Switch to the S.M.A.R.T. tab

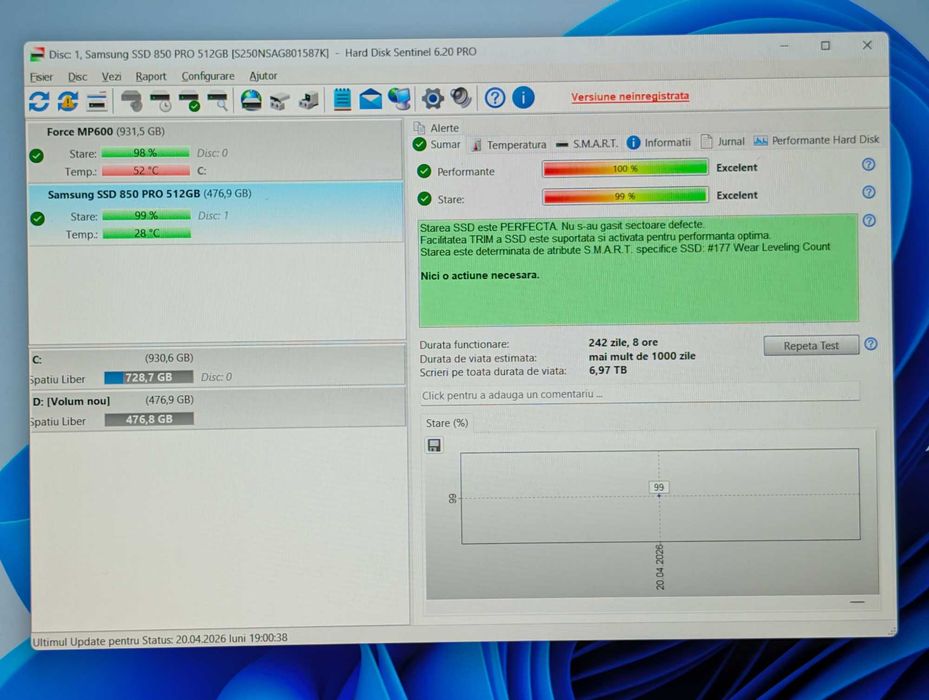click(587, 143)
